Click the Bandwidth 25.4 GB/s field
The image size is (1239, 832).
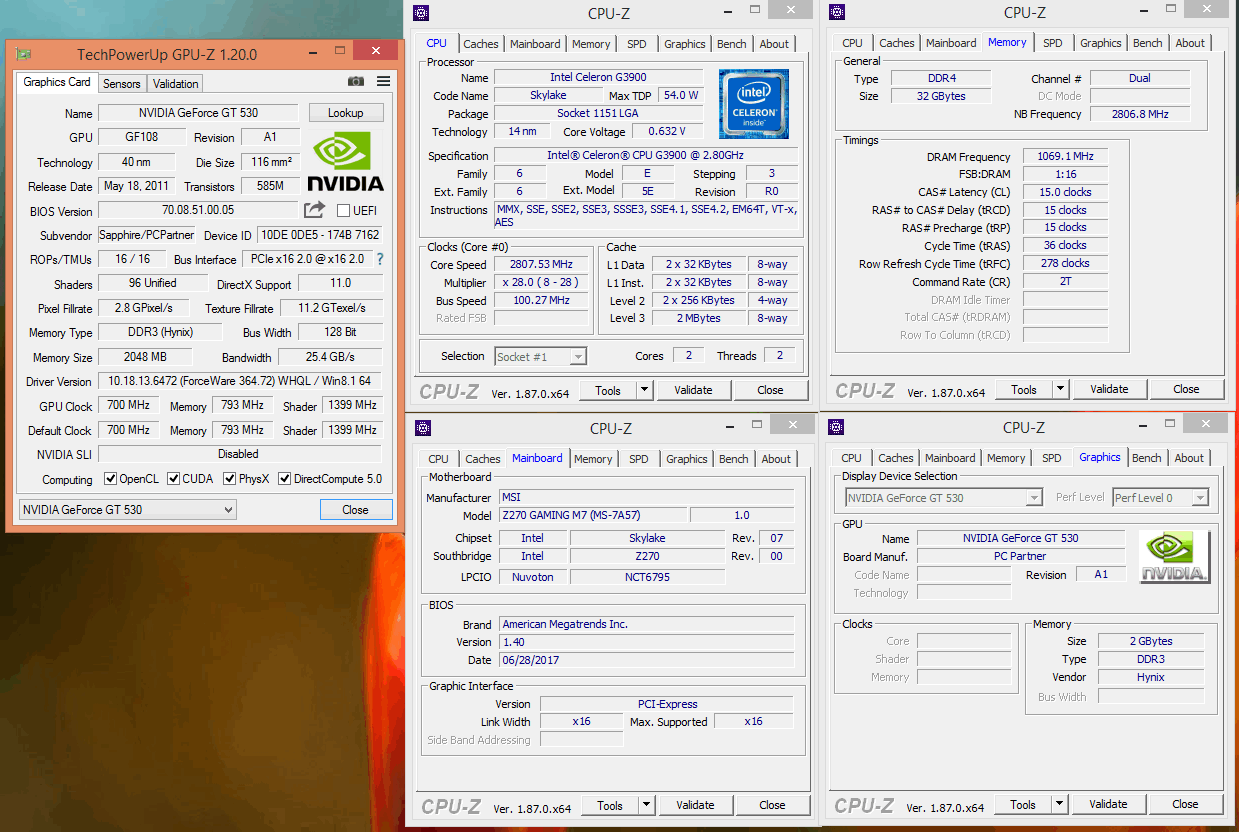[x=329, y=357]
